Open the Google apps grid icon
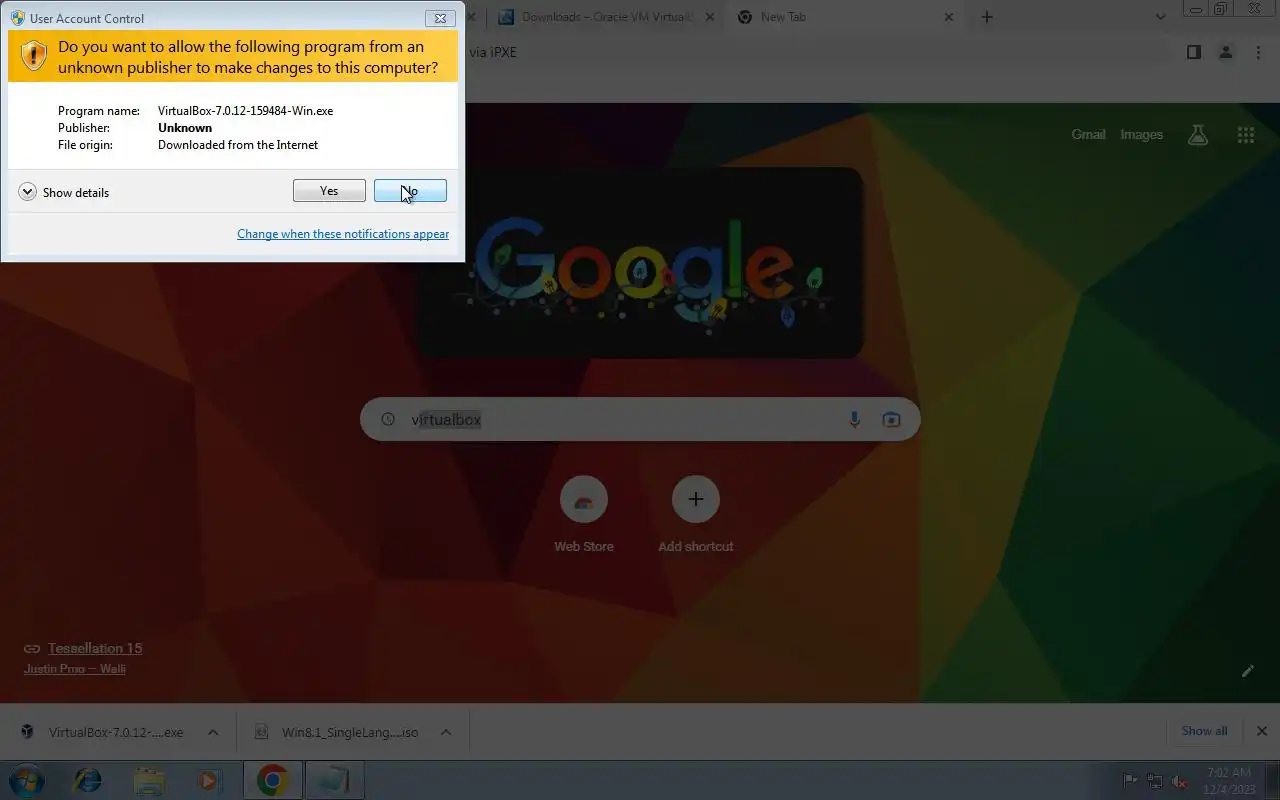 pyautogui.click(x=1245, y=134)
